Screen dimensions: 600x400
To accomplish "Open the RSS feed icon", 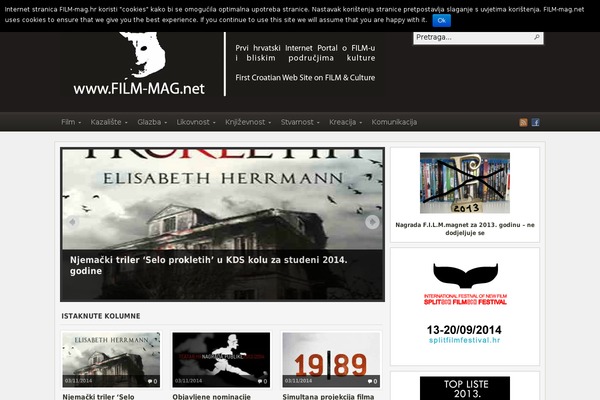I will coord(523,122).
